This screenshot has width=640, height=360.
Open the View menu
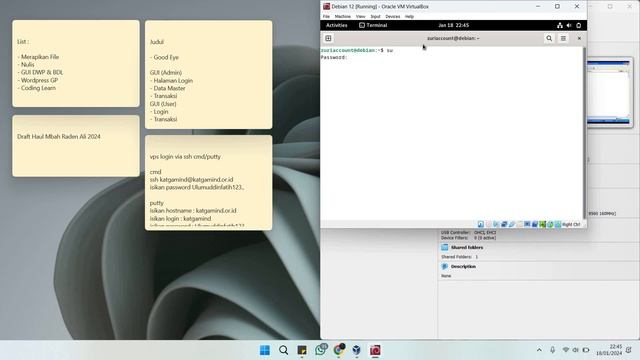[360, 17]
